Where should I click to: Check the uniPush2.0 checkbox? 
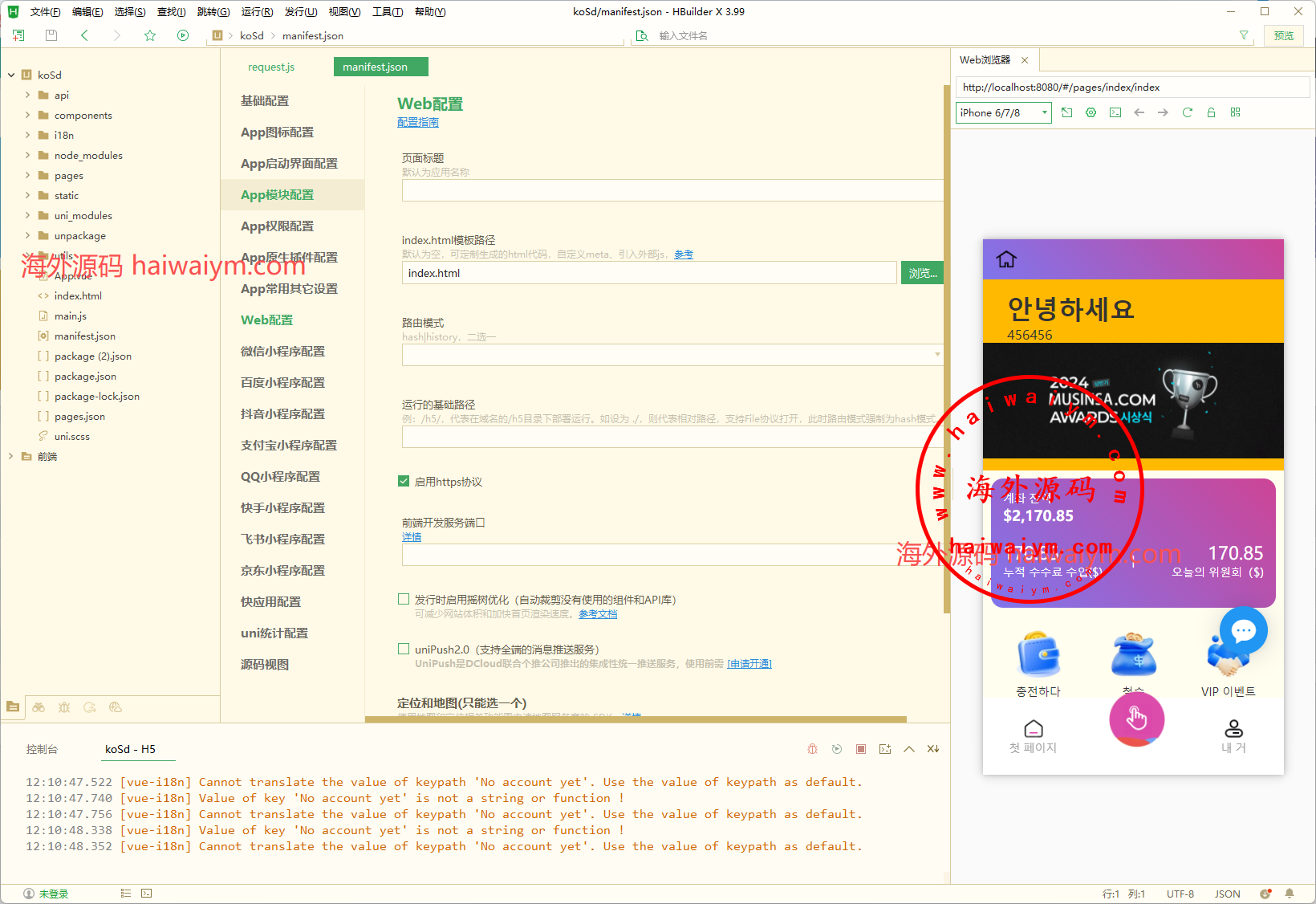[404, 649]
